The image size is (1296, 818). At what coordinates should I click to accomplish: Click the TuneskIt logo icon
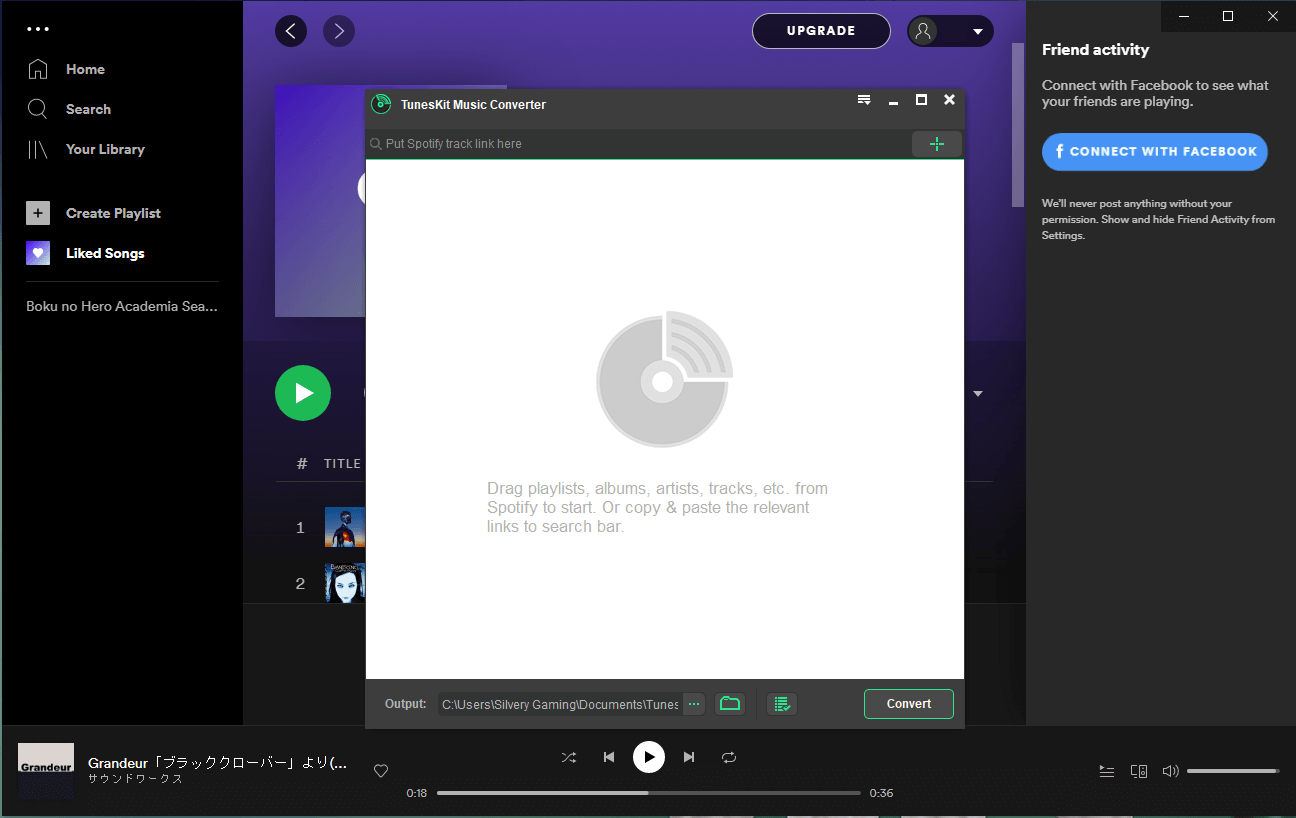381,104
